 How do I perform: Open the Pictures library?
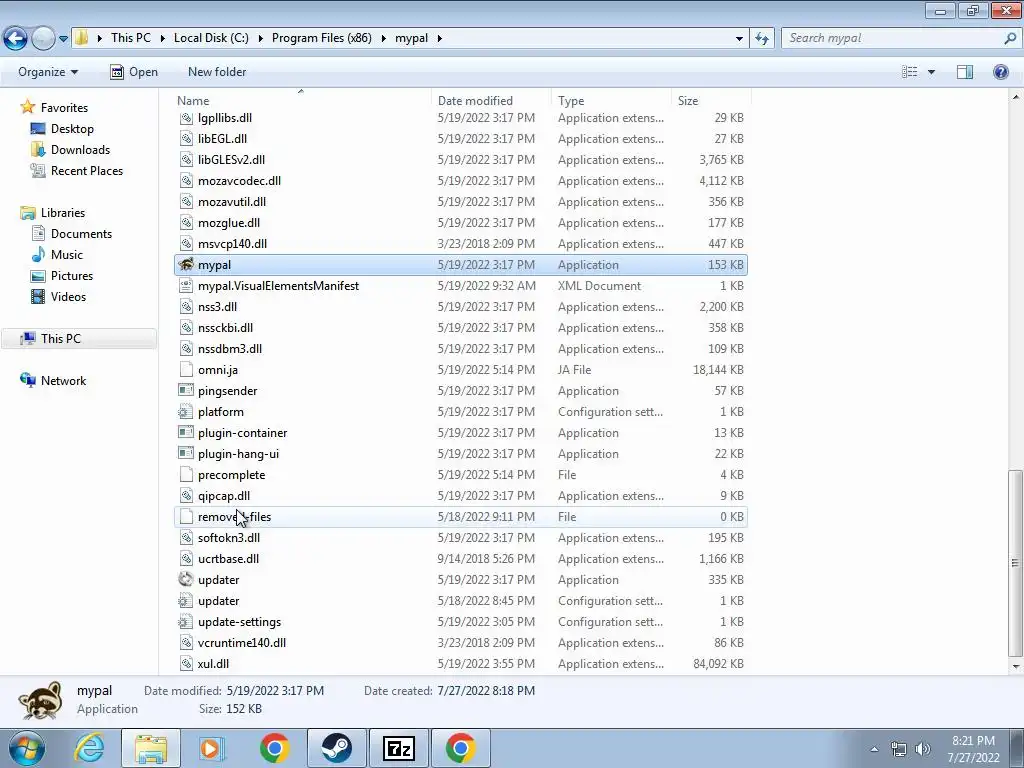[x=72, y=276]
